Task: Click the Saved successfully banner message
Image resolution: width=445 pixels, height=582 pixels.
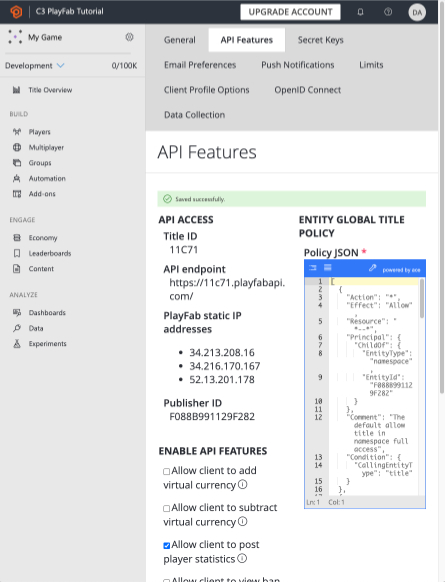Action: (291, 199)
